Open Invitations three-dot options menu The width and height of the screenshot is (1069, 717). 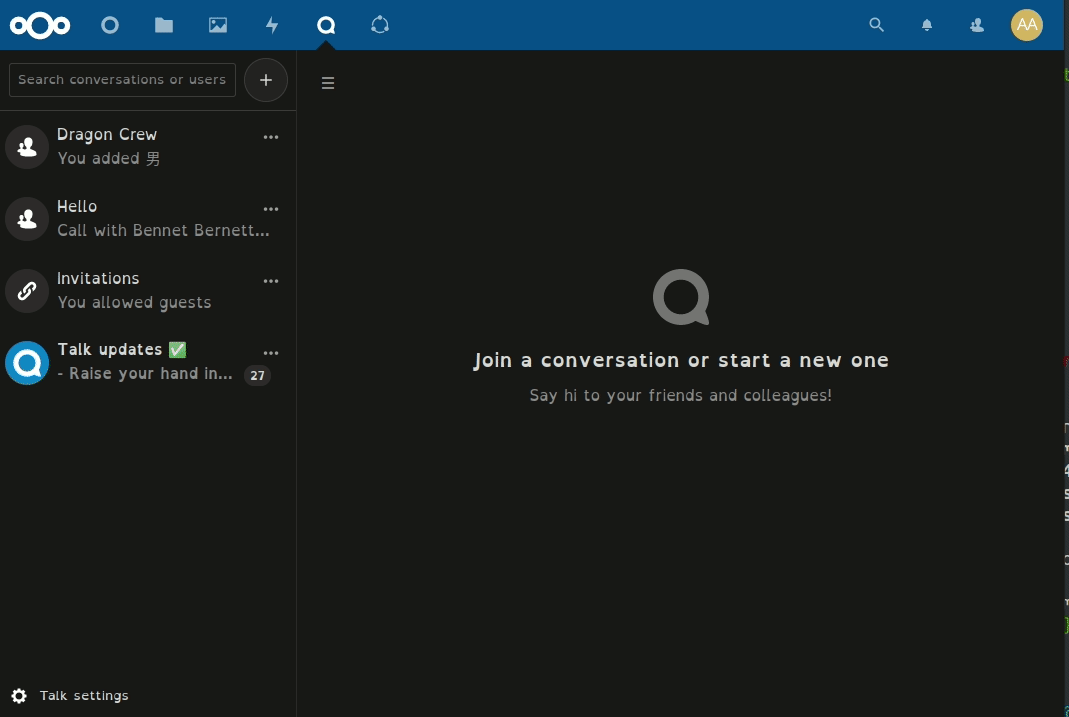(271, 281)
